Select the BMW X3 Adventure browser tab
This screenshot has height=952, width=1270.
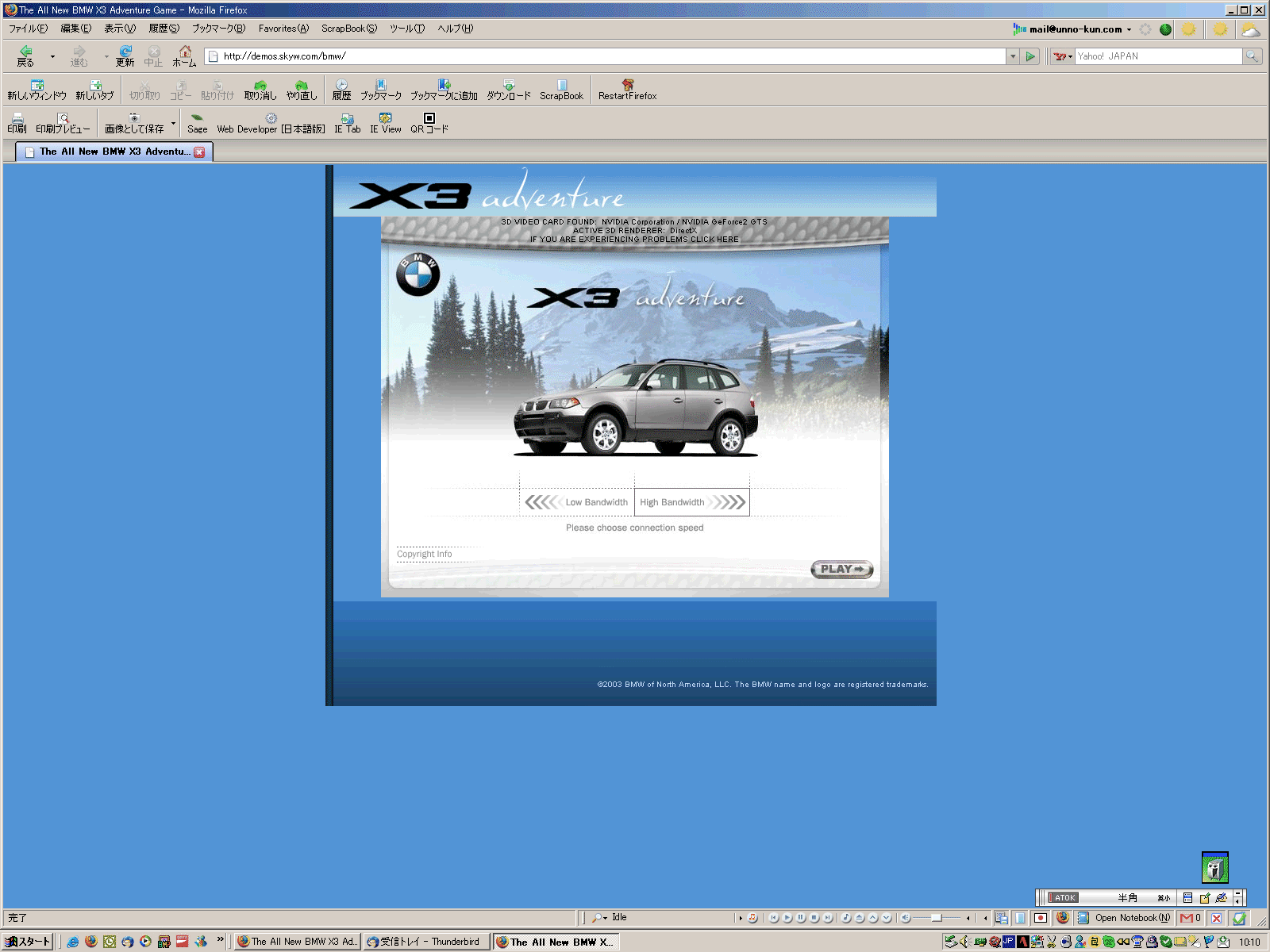(114, 152)
